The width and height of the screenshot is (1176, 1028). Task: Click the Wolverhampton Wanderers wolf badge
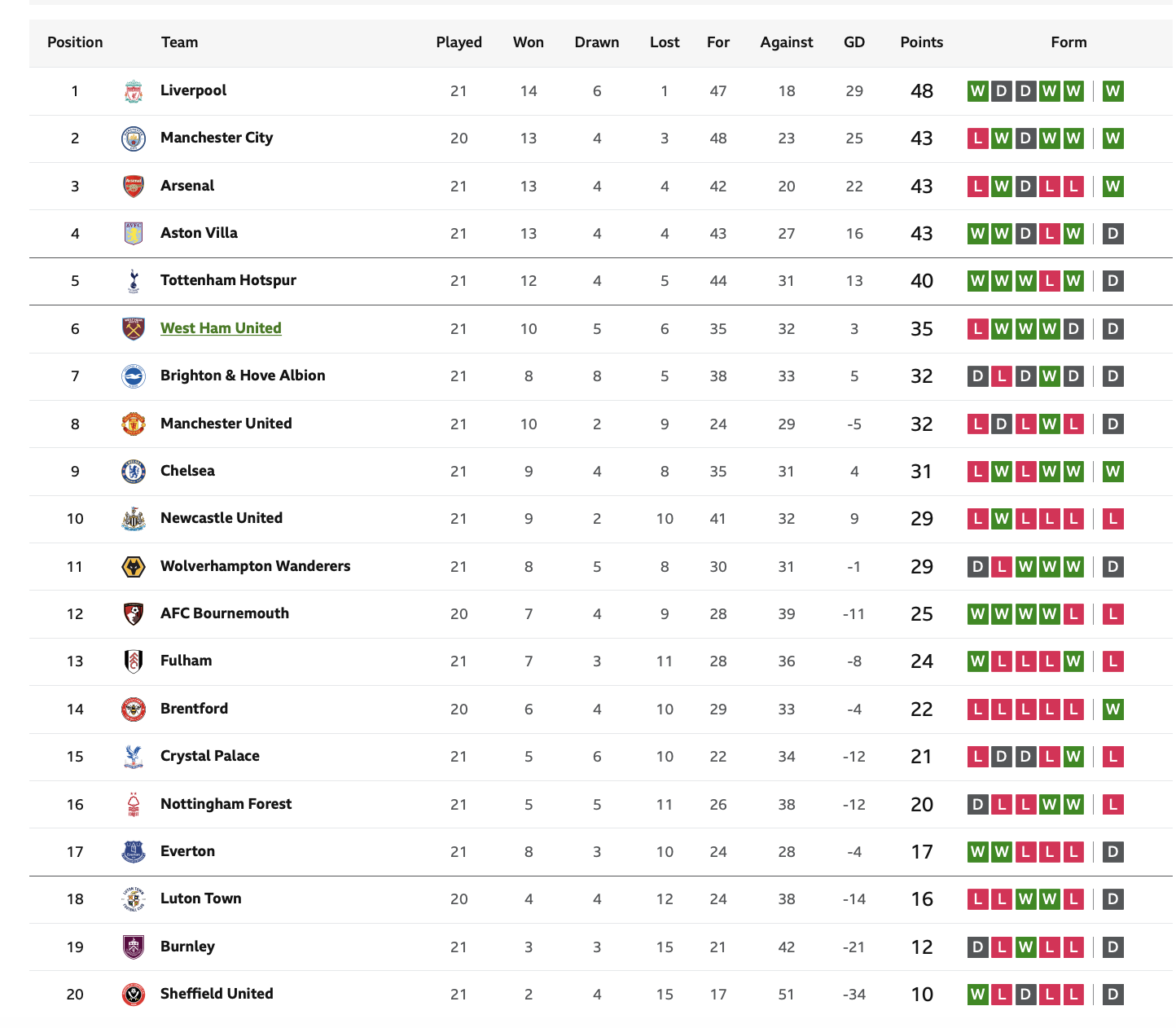pos(134,567)
